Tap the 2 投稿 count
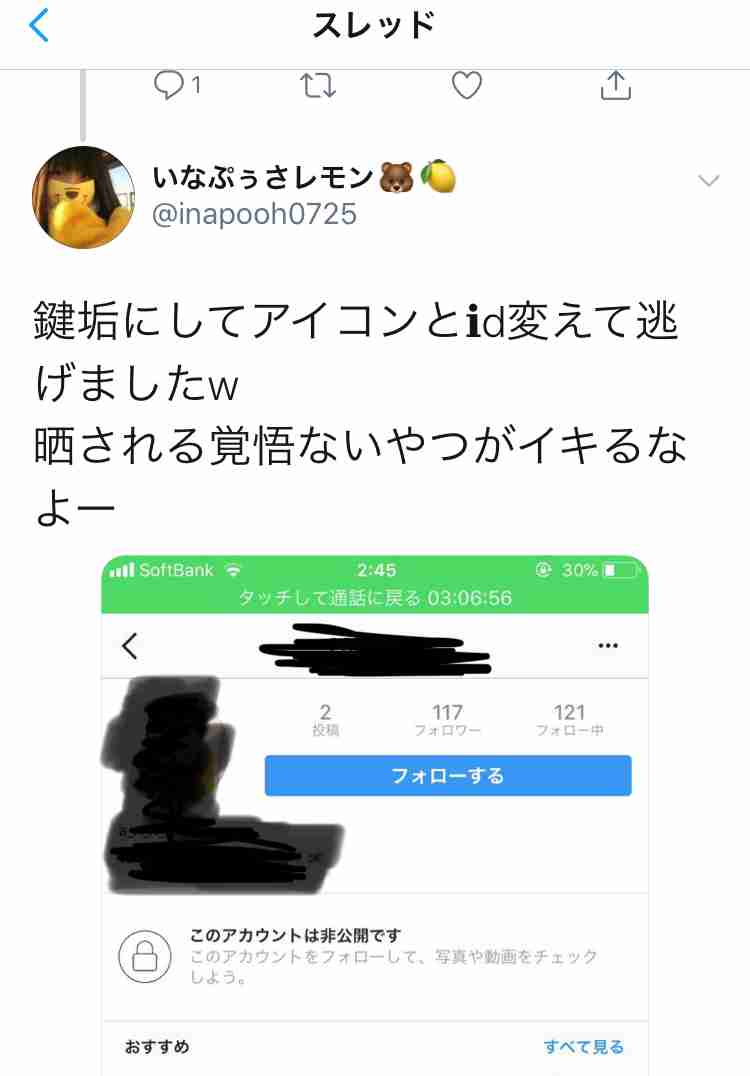This screenshot has height=1076, width=750. (x=325, y=719)
